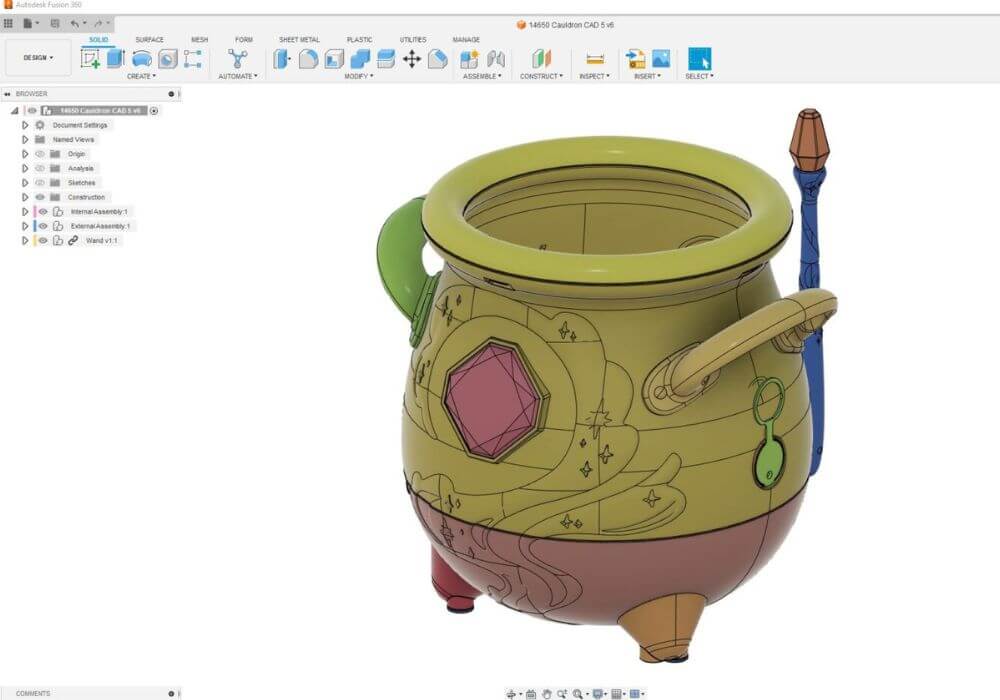Toggle visibility of root Cauldron component
Screen dimensions: 1000x700
(x=32, y=110)
